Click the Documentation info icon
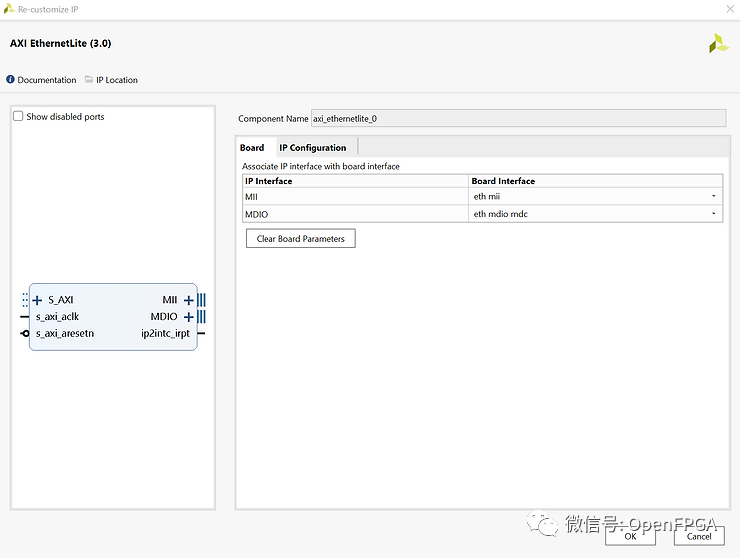This screenshot has width=740, height=558. (x=11, y=80)
